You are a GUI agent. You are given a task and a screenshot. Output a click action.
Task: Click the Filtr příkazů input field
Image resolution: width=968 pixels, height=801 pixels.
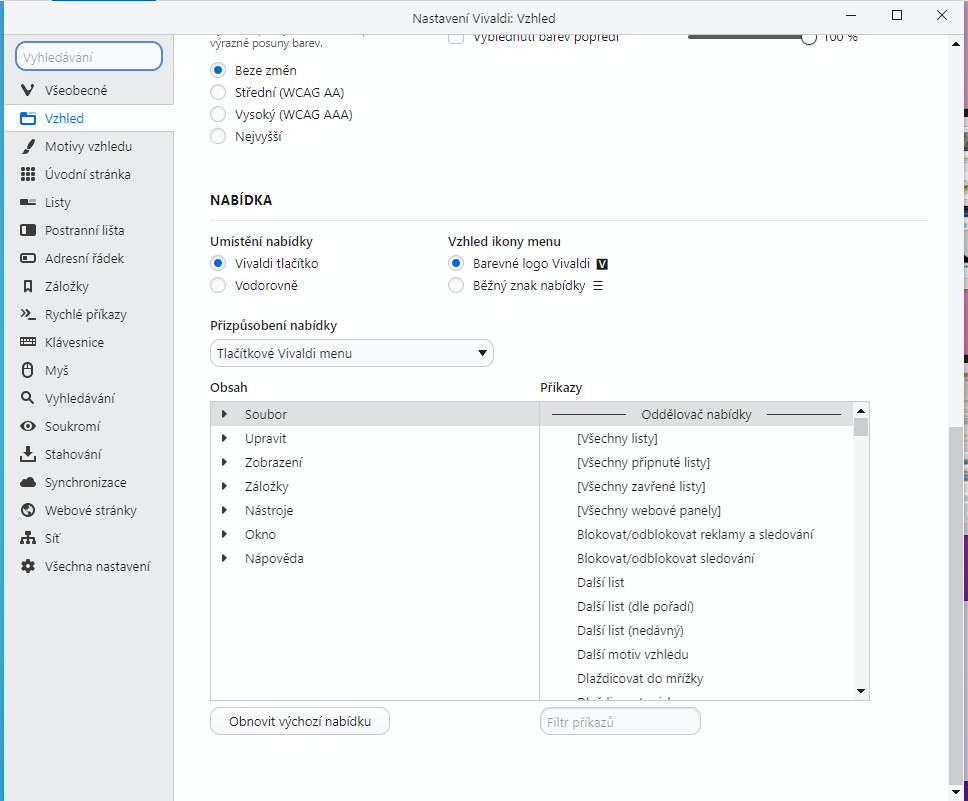620,721
